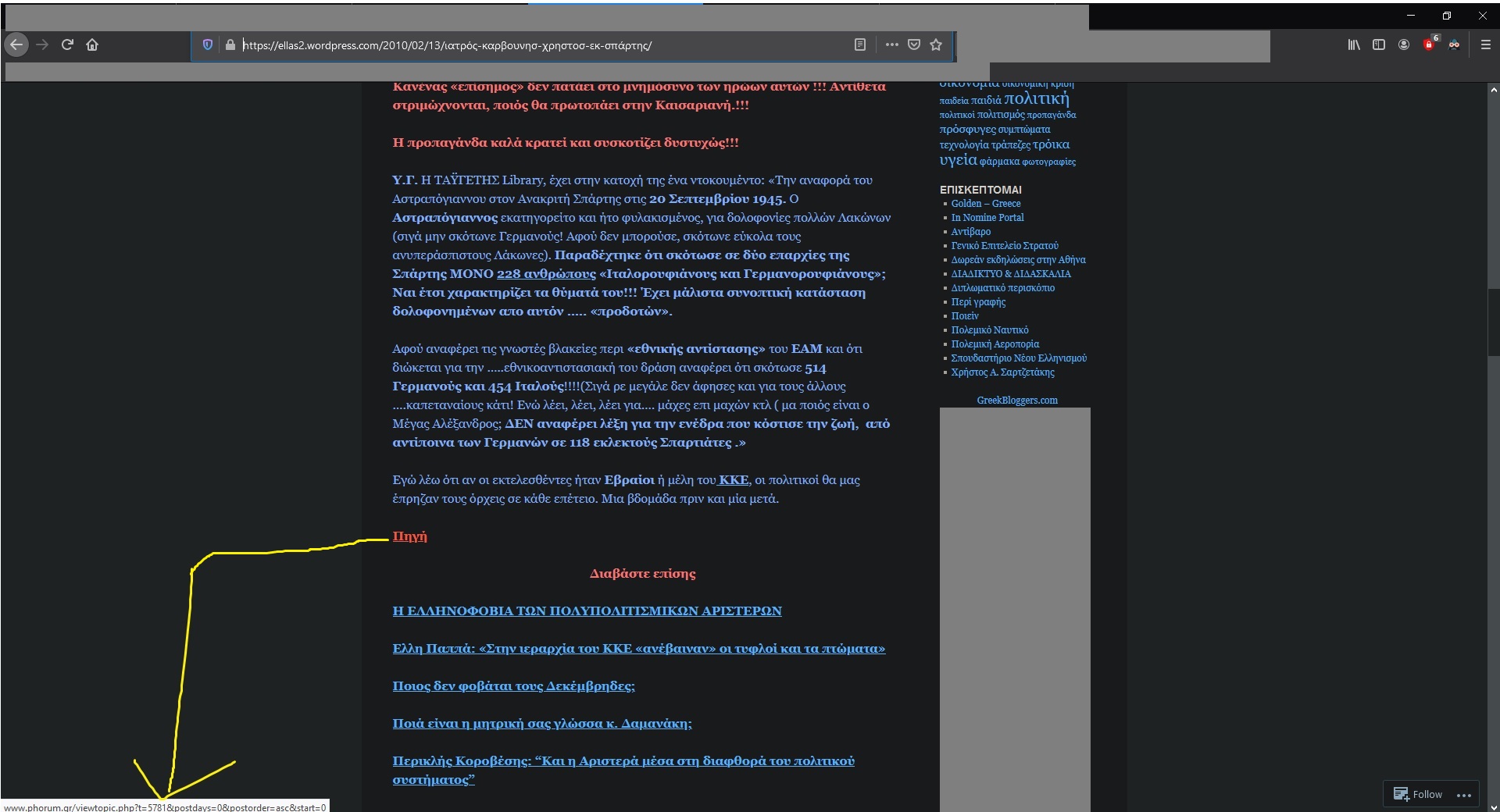Visit In Nomine Portal link
Image resolution: width=1500 pixels, height=812 pixels.
[987, 218]
